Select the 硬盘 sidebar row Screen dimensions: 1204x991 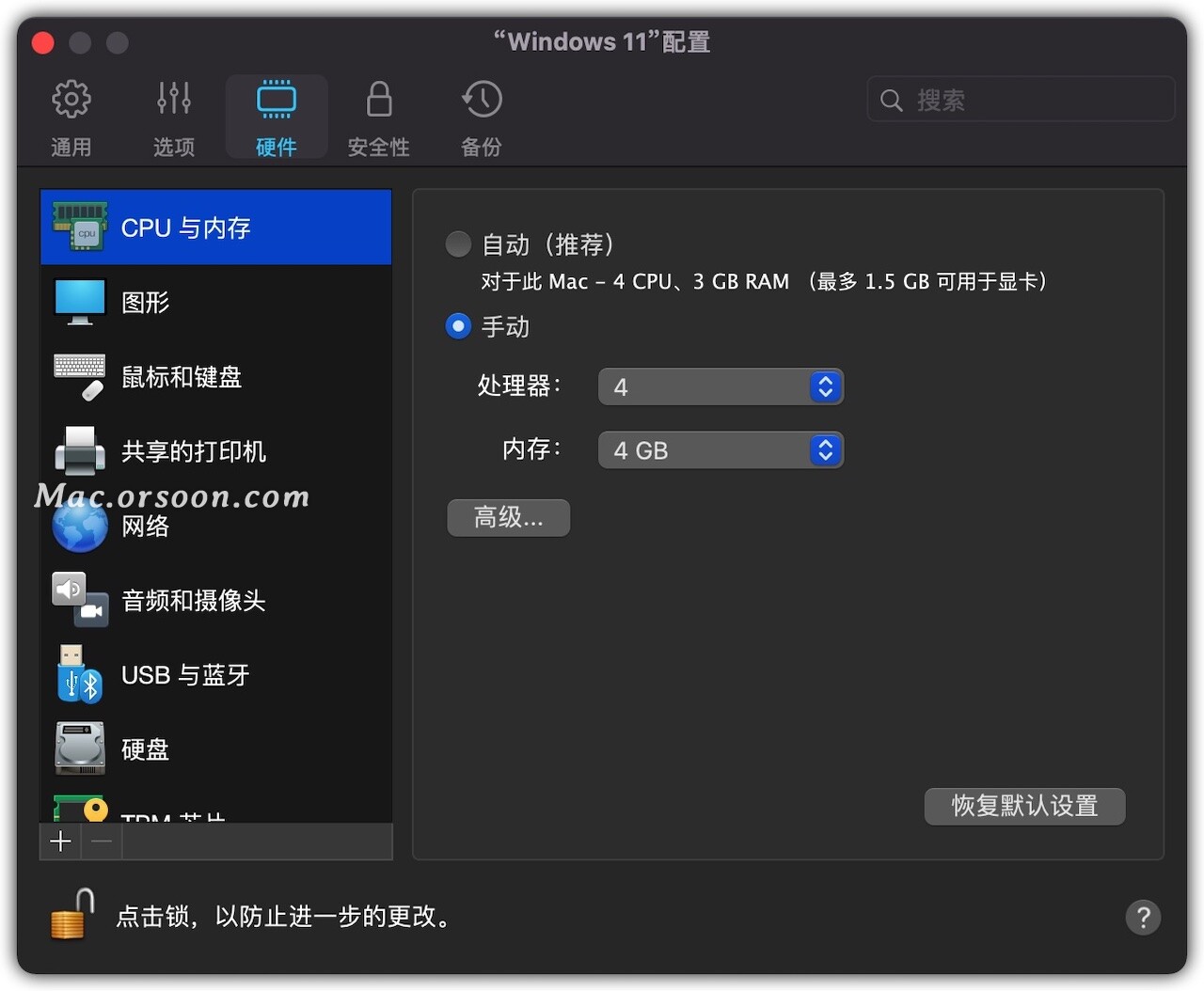(x=216, y=749)
